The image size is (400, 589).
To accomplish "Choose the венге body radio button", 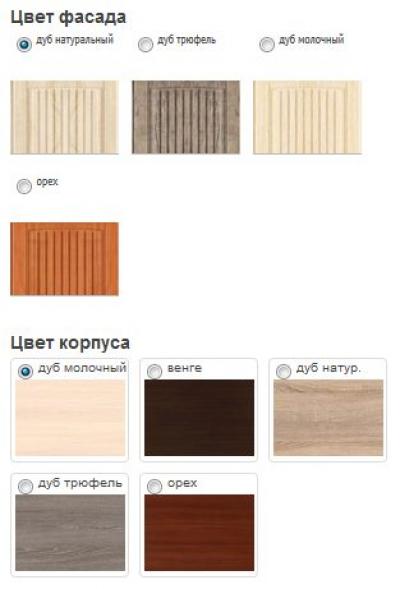I will pos(154,372).
